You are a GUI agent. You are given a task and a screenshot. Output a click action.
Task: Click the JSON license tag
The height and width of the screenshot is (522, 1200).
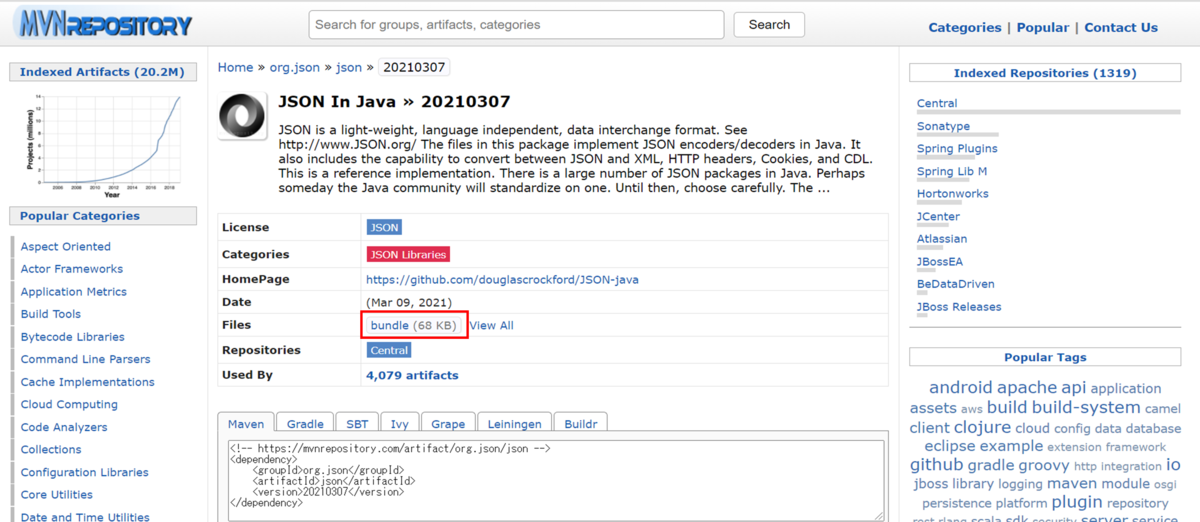click(385, 227)
